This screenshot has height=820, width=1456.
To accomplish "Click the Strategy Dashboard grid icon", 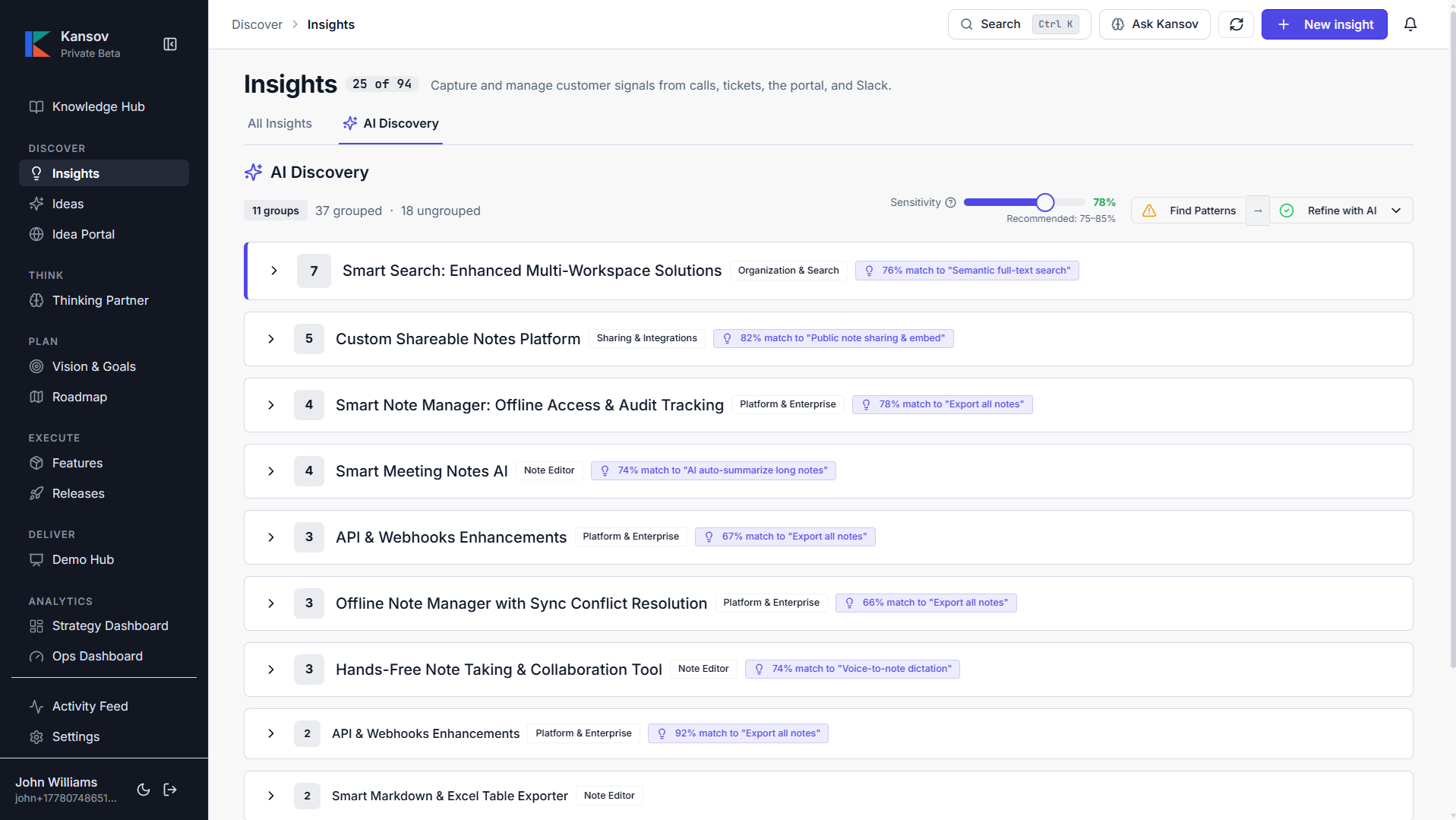I will (x=36, y=625).
